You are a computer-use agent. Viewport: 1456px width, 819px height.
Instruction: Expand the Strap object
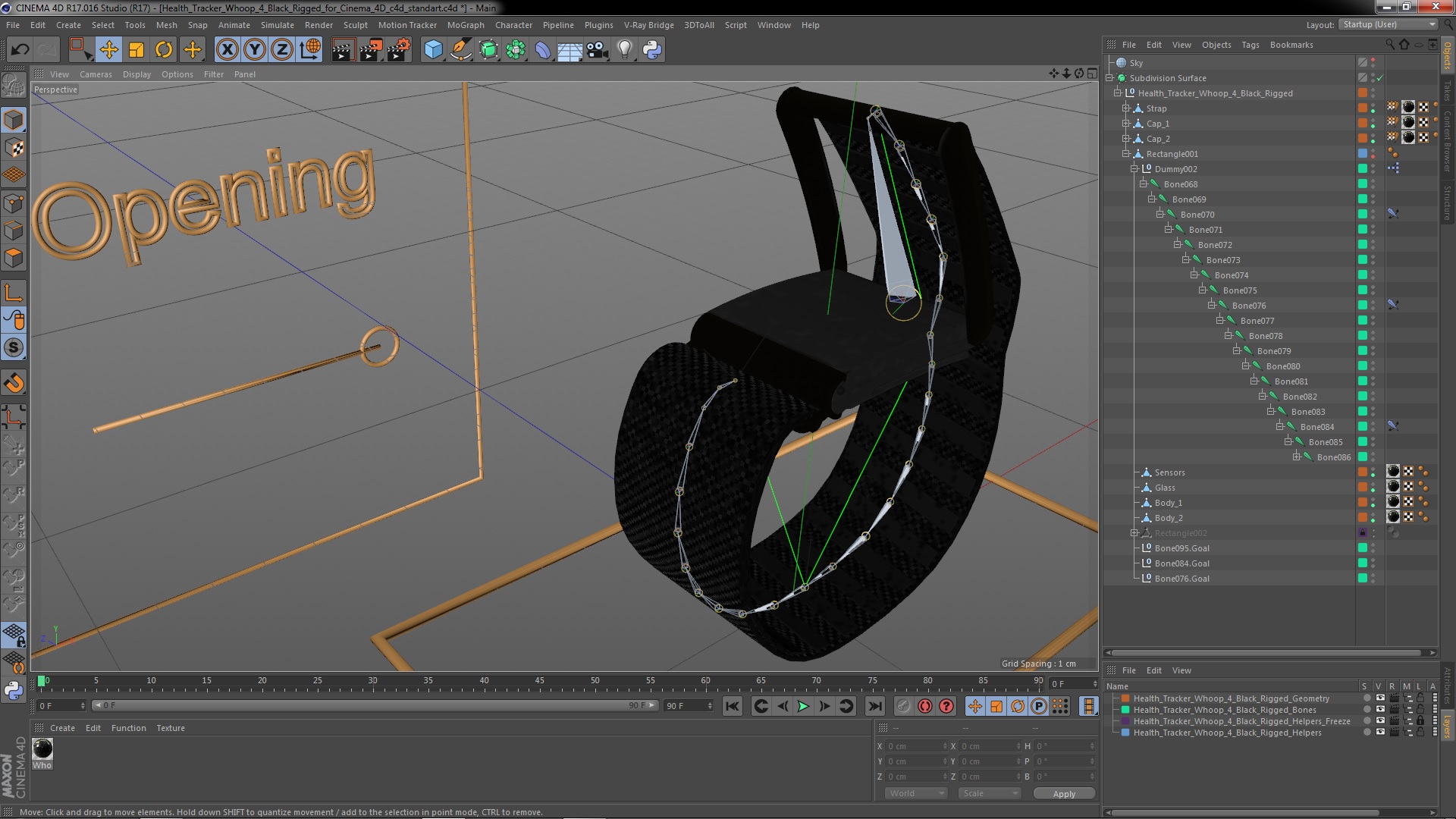[x=1126, y=108]
